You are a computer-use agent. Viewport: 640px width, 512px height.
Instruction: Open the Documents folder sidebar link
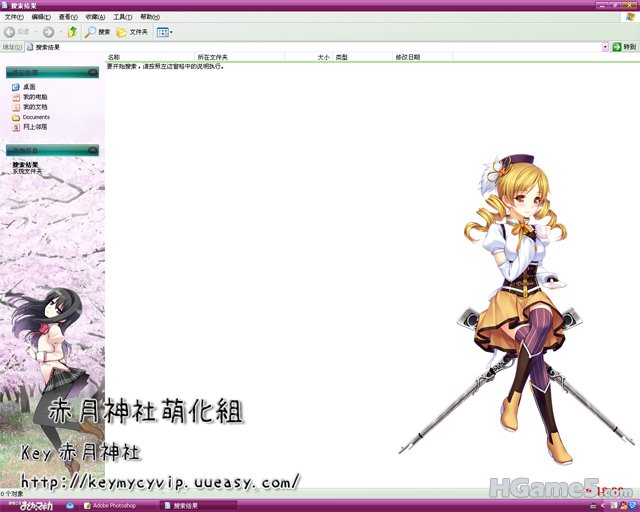[36, 117]
